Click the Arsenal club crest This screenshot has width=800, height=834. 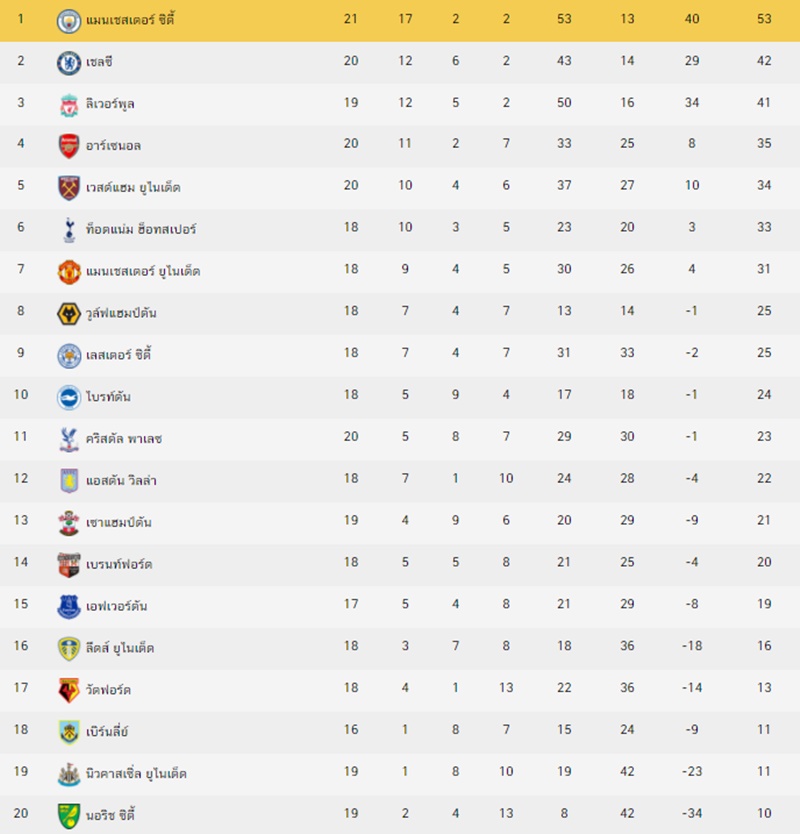tap(69, 146)
